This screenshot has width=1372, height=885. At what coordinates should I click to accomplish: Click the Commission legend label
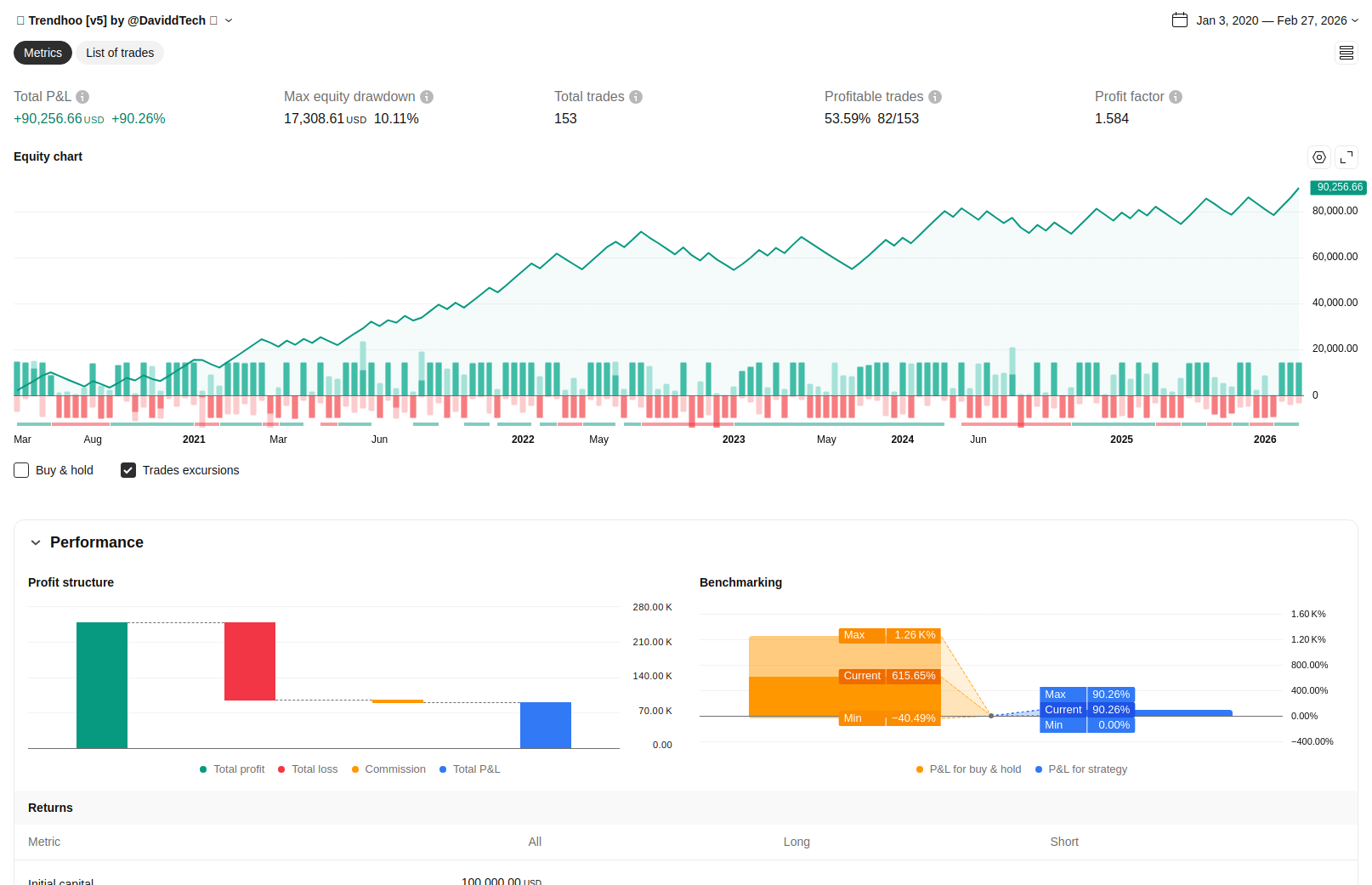point(394,769)
